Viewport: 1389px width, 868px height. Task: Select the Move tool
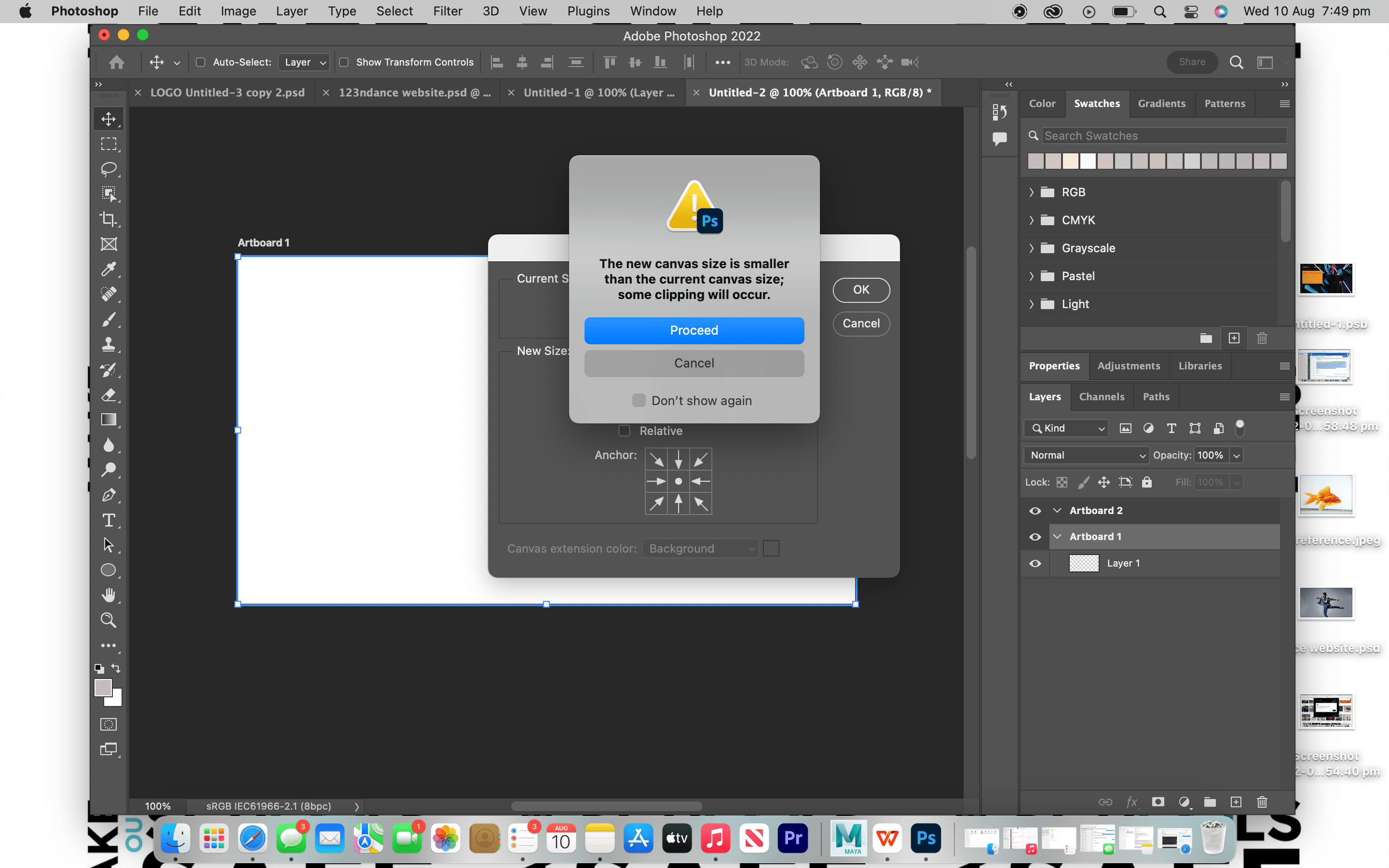109,119
